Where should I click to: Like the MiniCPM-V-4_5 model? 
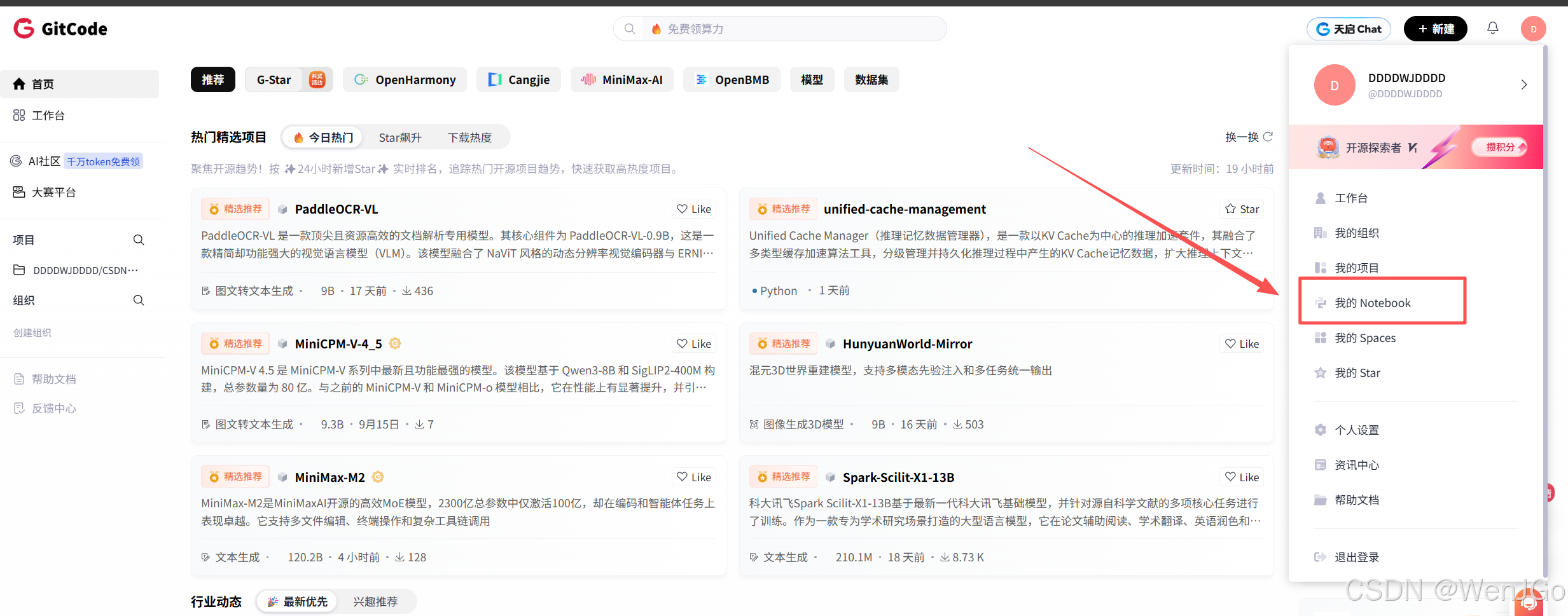coord(694,344)
